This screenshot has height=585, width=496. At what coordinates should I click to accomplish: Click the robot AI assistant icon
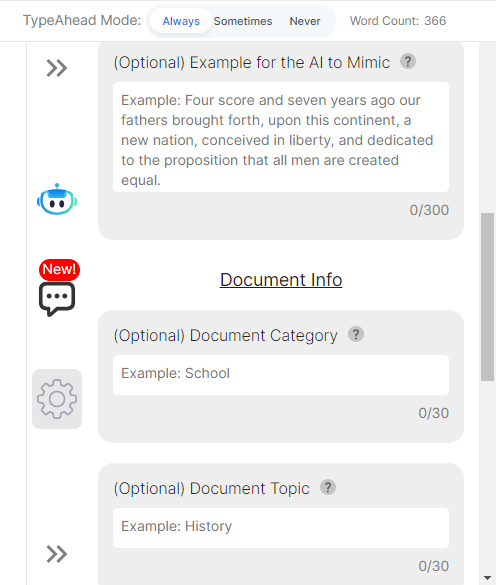click(57, 200)
